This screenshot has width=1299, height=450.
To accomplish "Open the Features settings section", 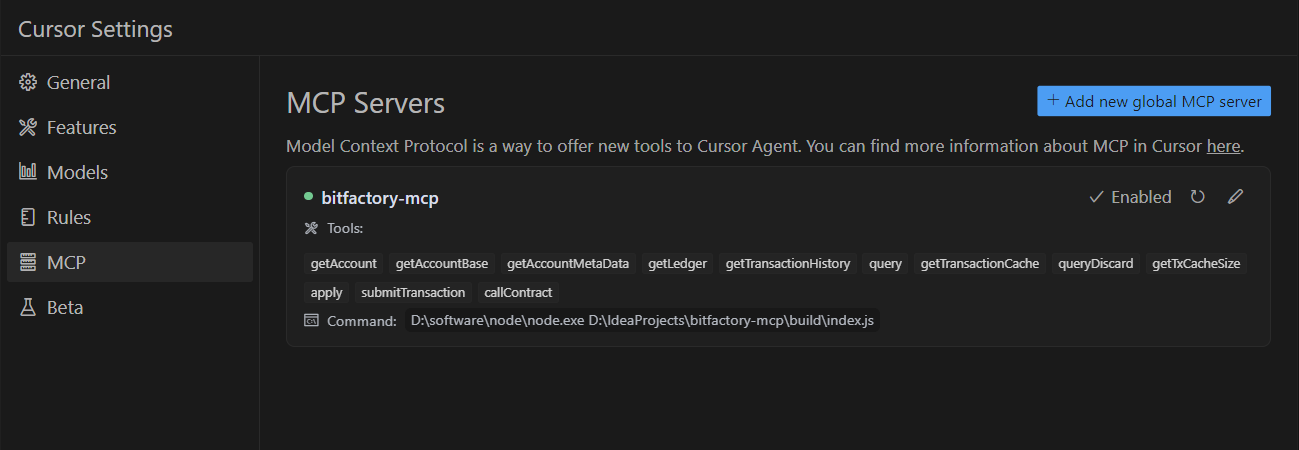I will (130, 127).
